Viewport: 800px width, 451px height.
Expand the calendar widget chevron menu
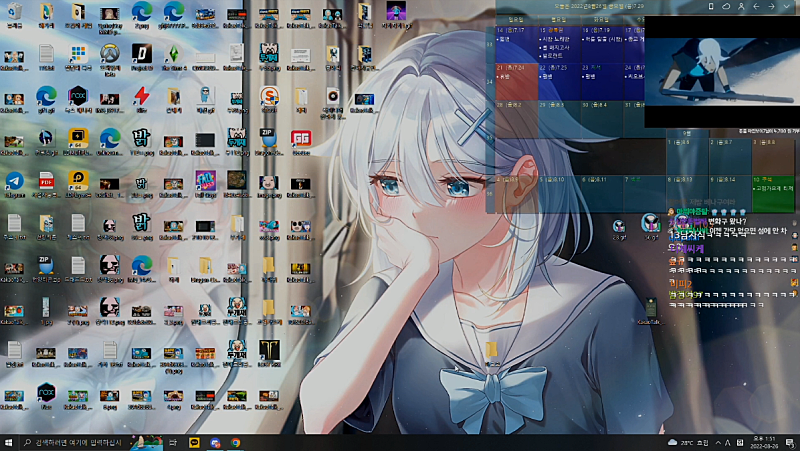[787, 6]
